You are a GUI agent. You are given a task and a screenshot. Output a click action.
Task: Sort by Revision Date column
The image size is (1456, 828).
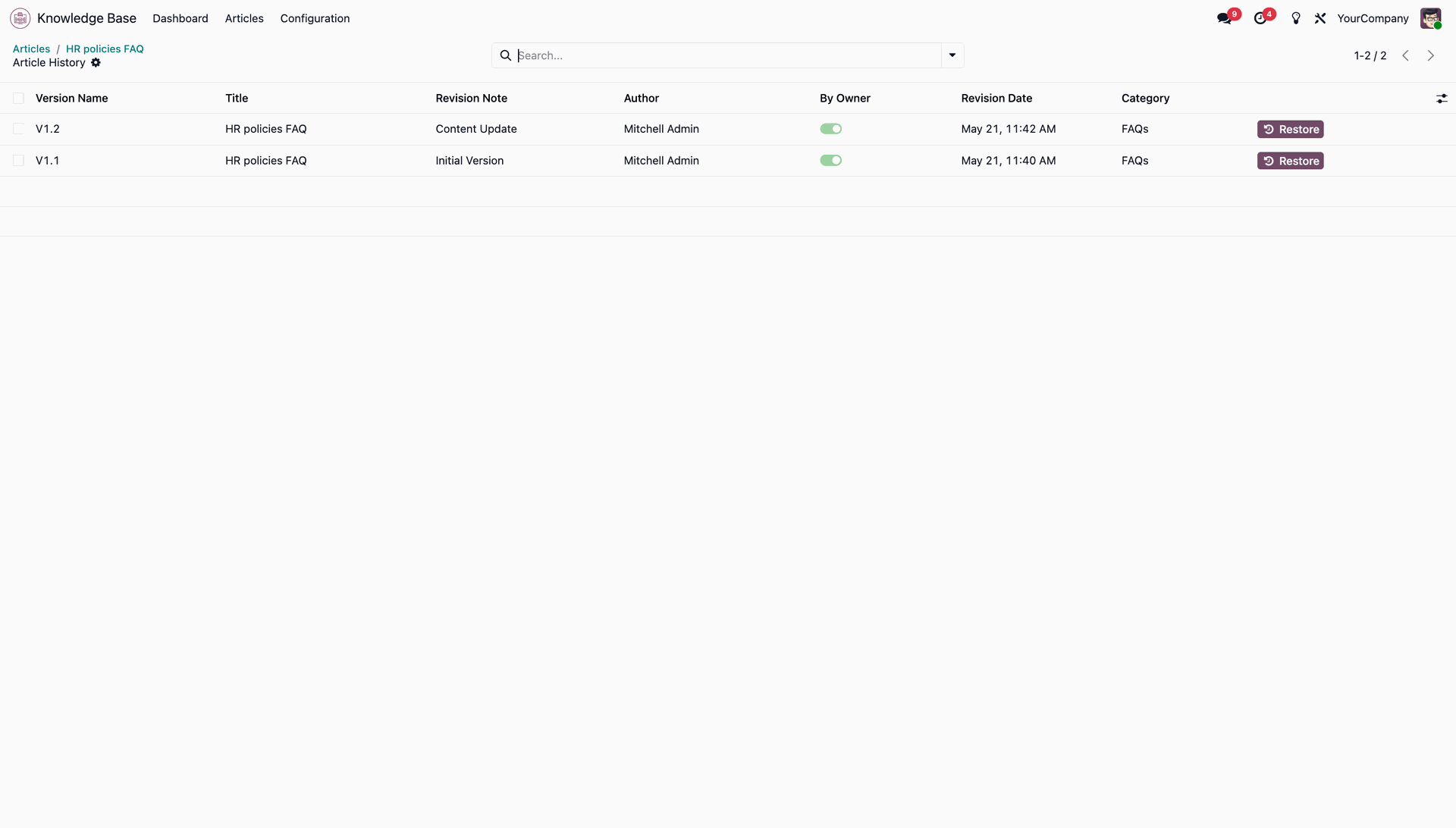996,99
